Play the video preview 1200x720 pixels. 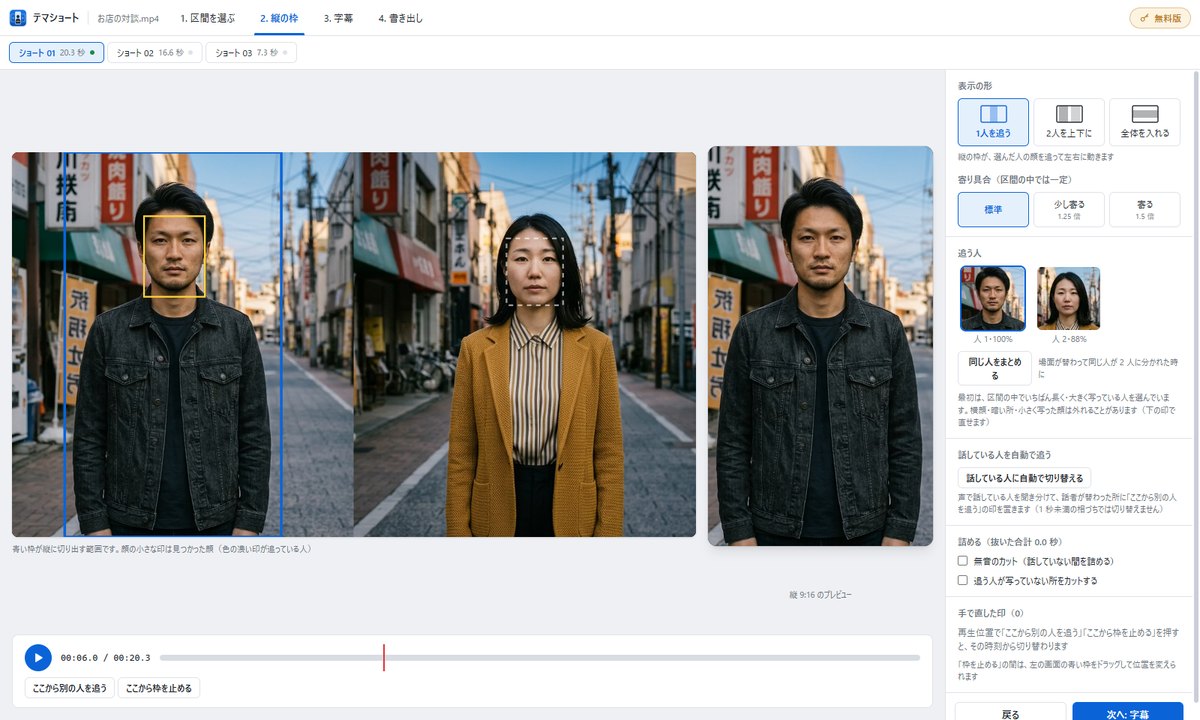pos(37,657)
